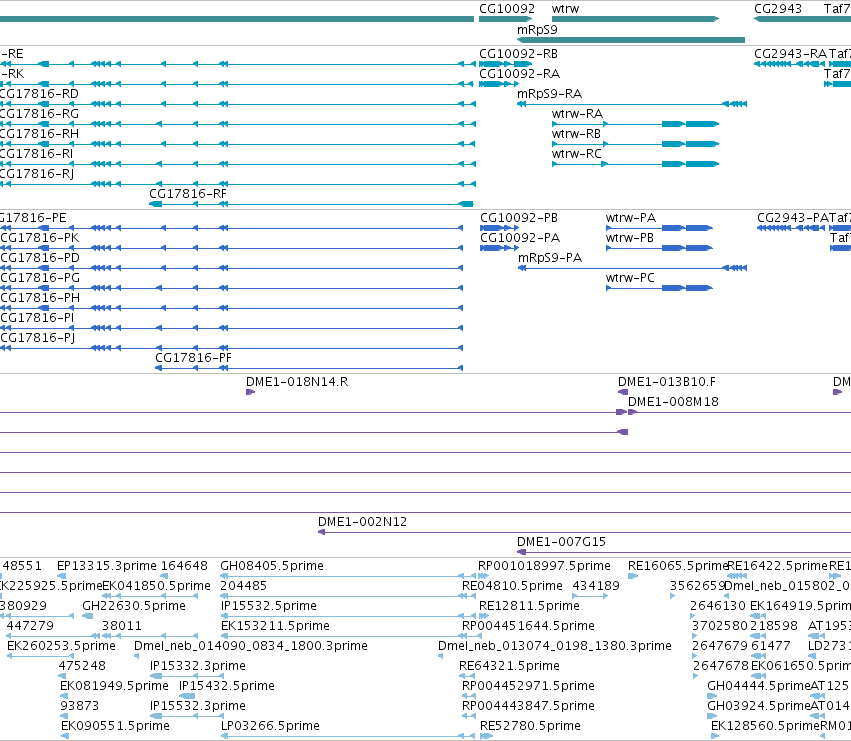The height and width of the screenshot is (741, 851).
Task: Click EST label GH22630.5prime
Action: (x=134, y=606)
